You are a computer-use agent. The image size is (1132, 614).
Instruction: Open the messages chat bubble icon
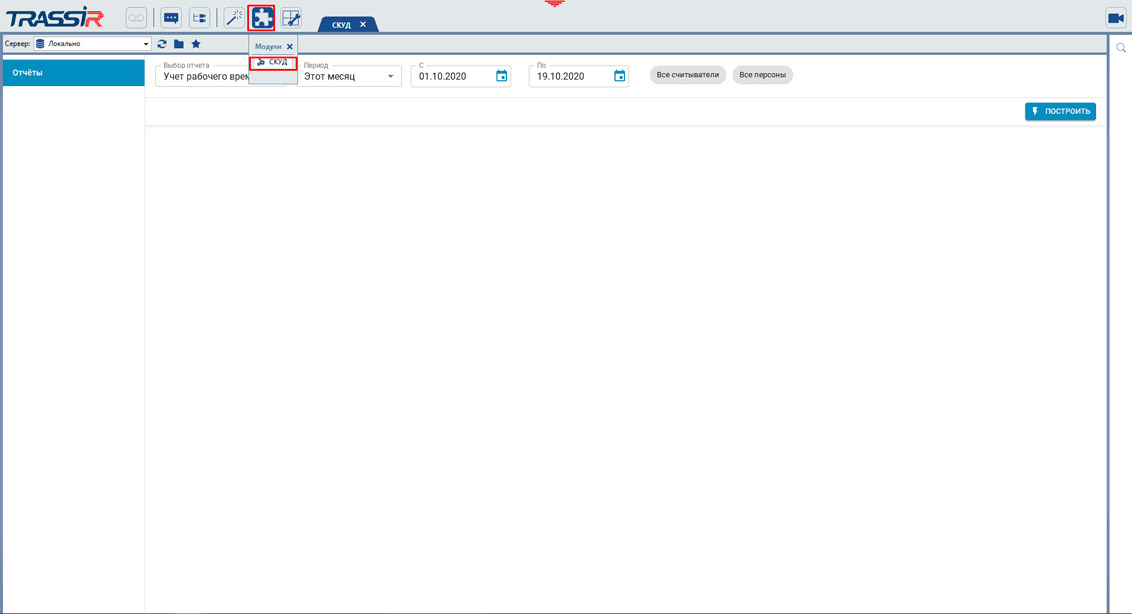[x=171, y=17]
